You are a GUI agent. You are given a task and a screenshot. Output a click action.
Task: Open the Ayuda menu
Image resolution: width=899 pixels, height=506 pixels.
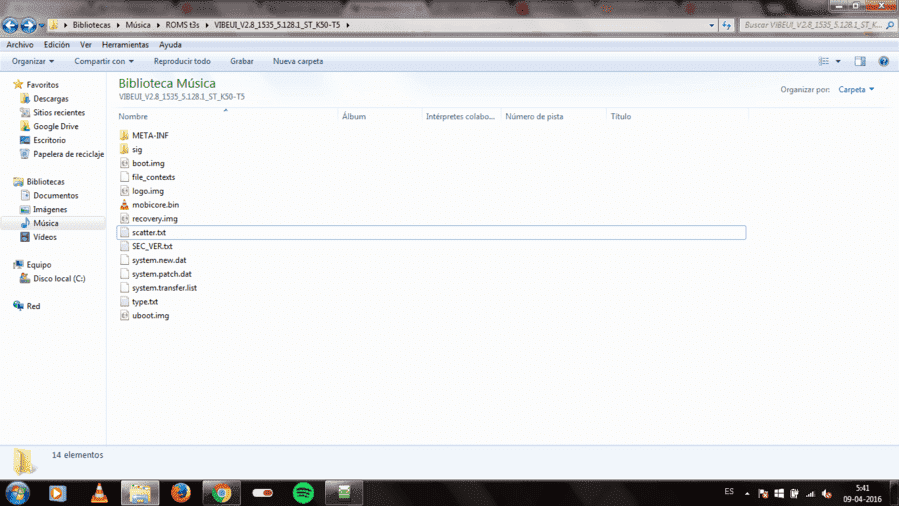click(170, 45)
